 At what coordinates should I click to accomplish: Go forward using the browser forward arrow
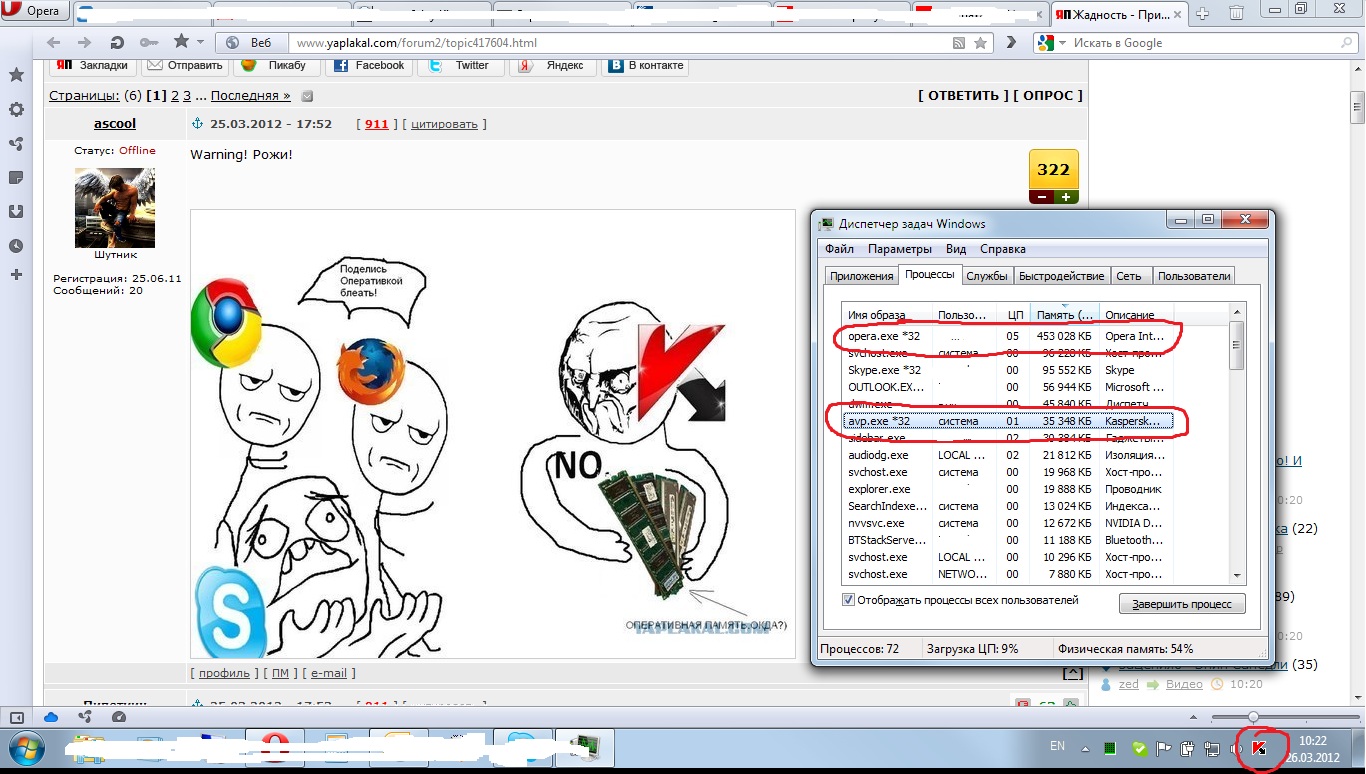click(85, 43)
